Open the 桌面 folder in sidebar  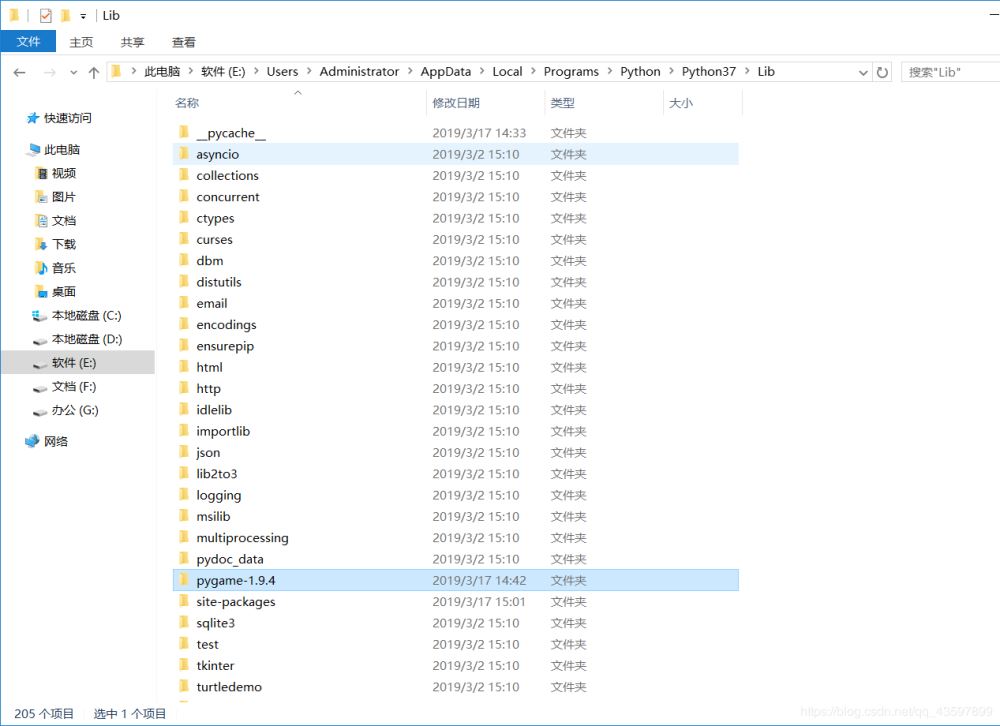tap(55, 292)
